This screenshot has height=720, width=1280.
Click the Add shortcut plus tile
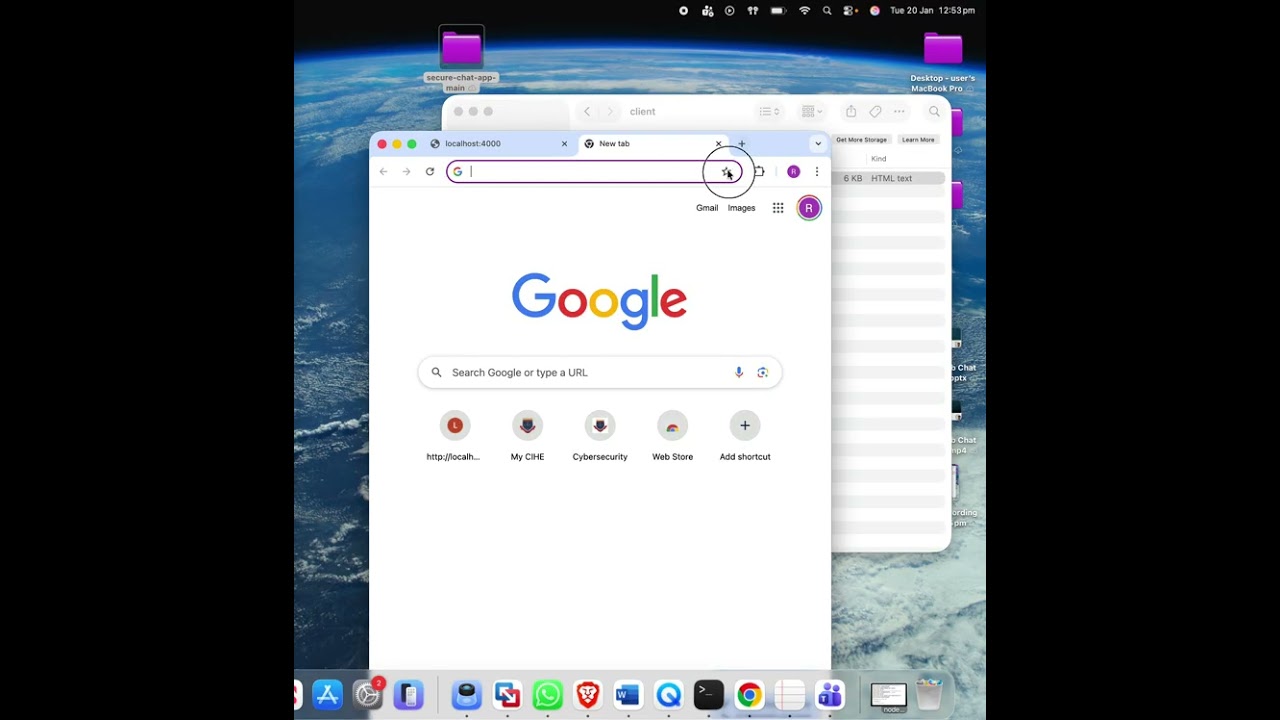745,437
